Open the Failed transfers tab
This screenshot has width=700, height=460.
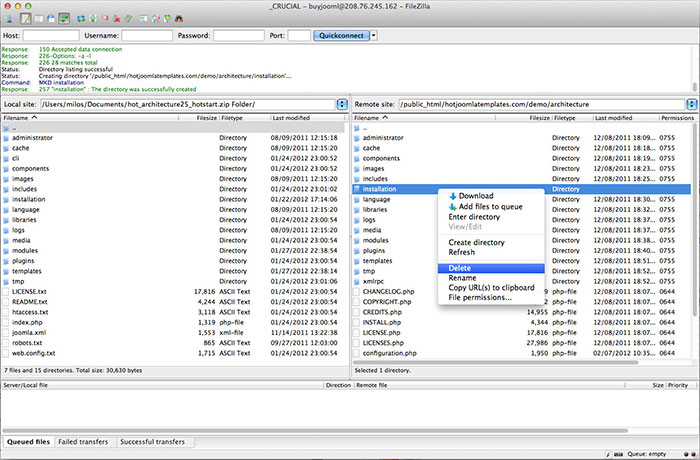coord(83,442)
